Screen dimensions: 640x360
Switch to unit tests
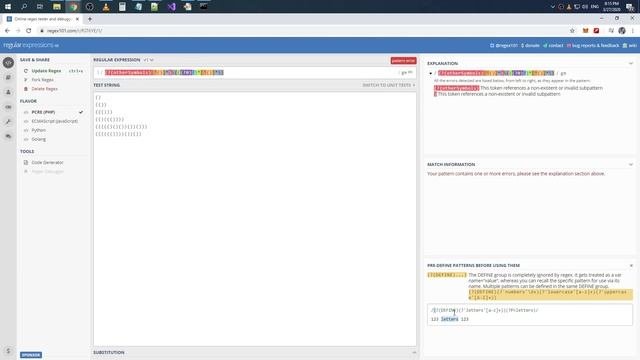[389, 85]
